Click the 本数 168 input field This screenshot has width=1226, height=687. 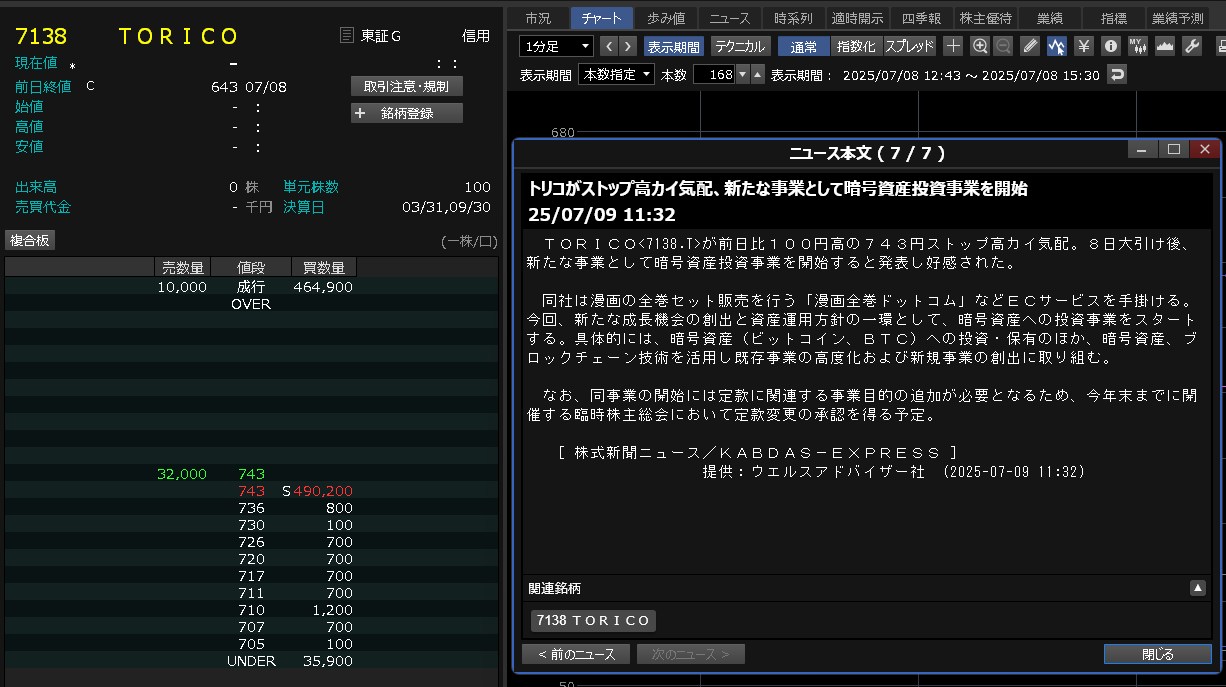click(714, 75)
